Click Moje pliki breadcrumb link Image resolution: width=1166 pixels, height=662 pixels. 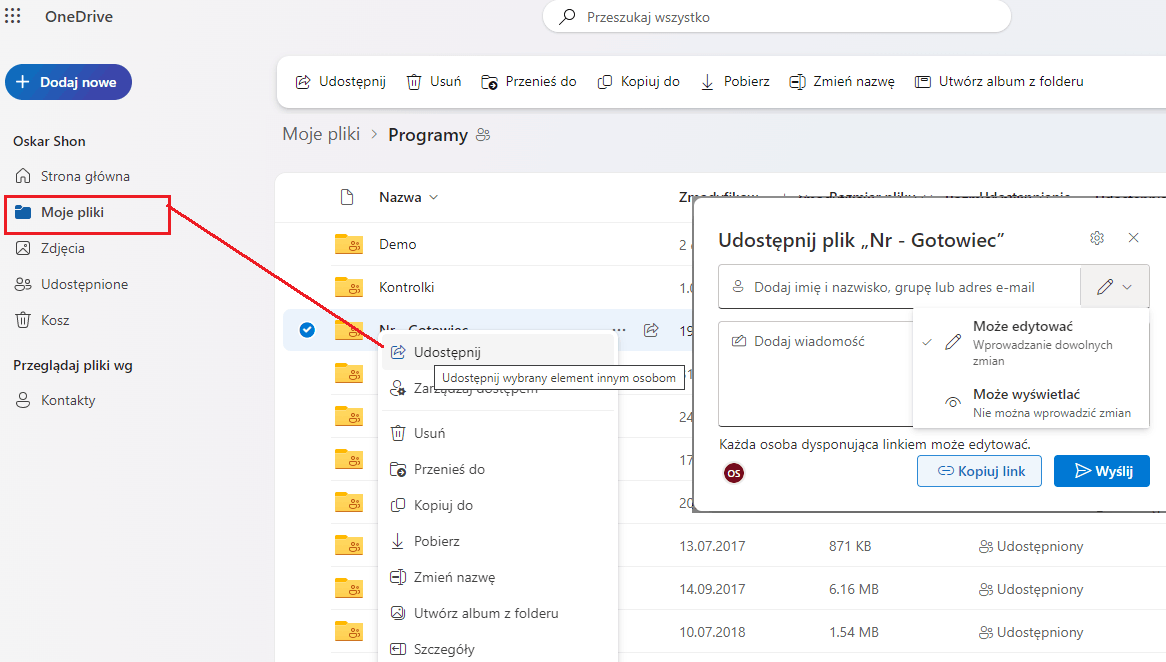click(321, 134)
